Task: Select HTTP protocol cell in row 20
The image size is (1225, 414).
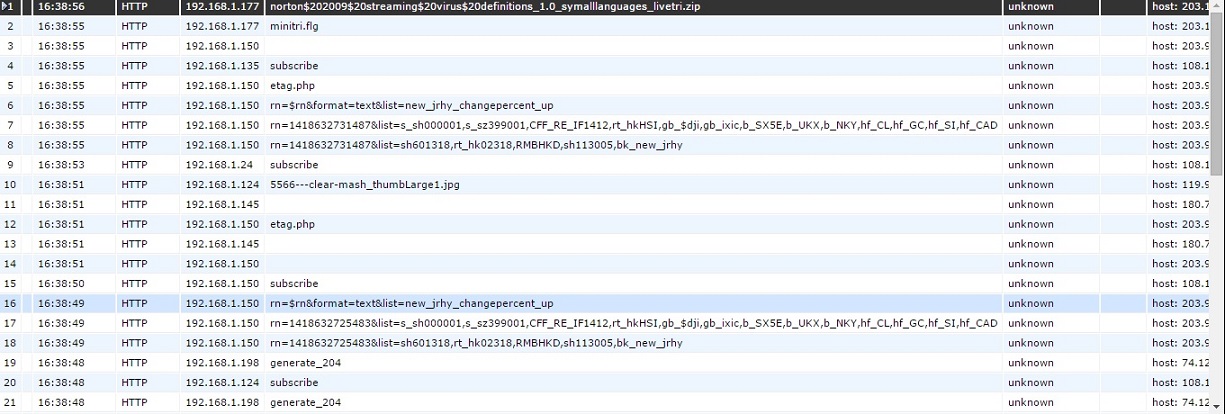Action: tap(134, 383)
